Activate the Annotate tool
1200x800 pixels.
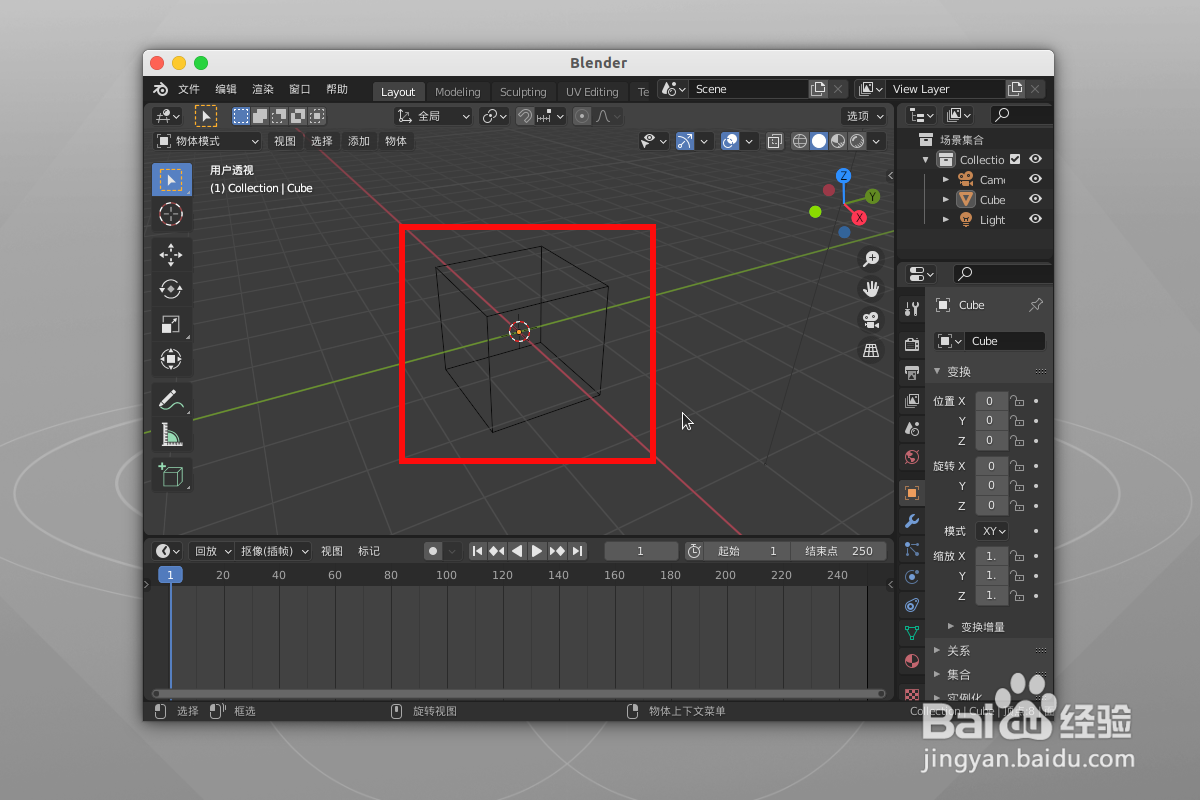[x=171, y=400]
